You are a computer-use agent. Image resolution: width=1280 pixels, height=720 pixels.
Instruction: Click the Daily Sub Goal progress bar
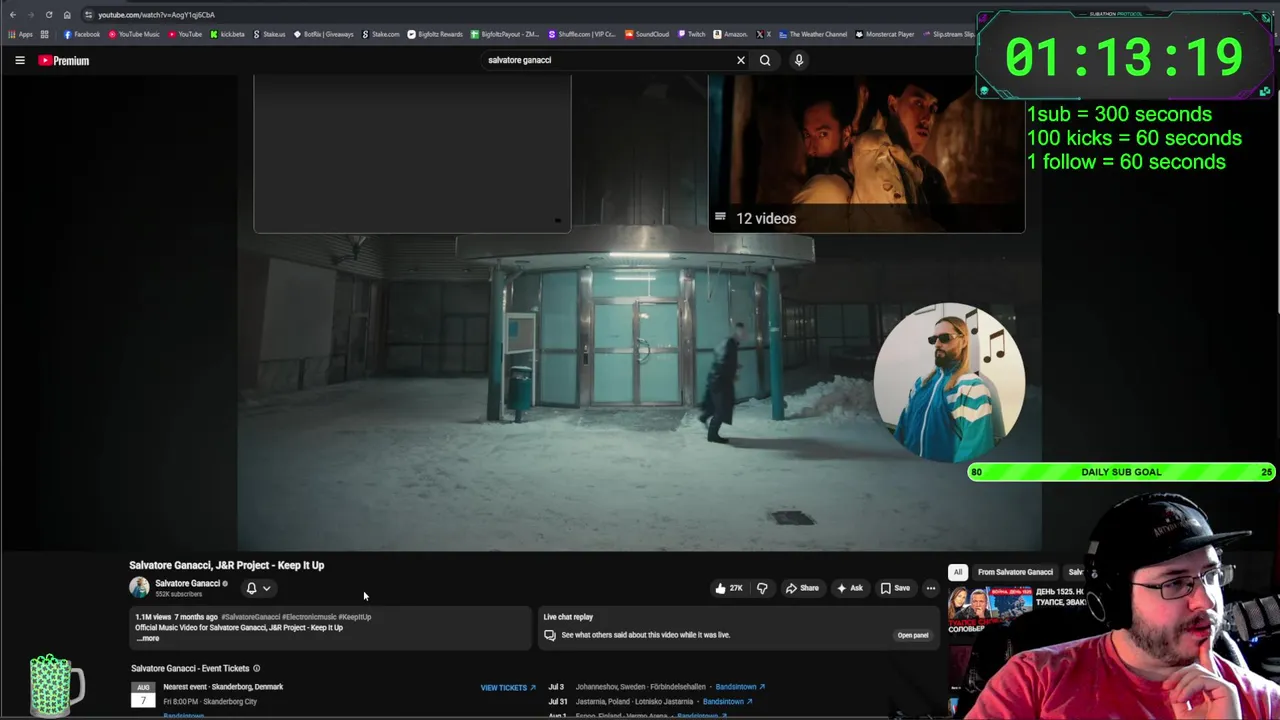pos(1121,472)
